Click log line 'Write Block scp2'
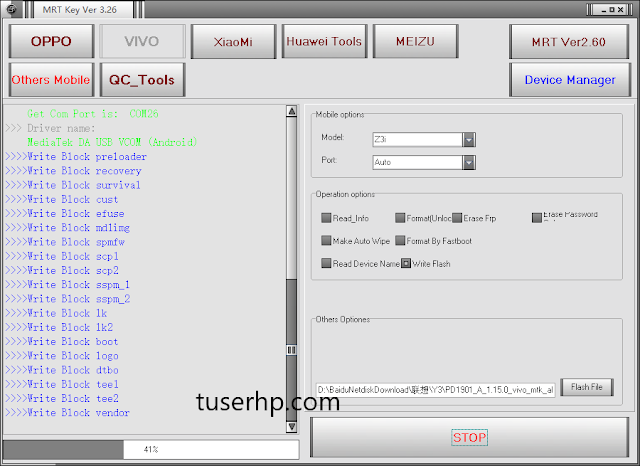Screen dimensions: 640x466 click(62, 271)
